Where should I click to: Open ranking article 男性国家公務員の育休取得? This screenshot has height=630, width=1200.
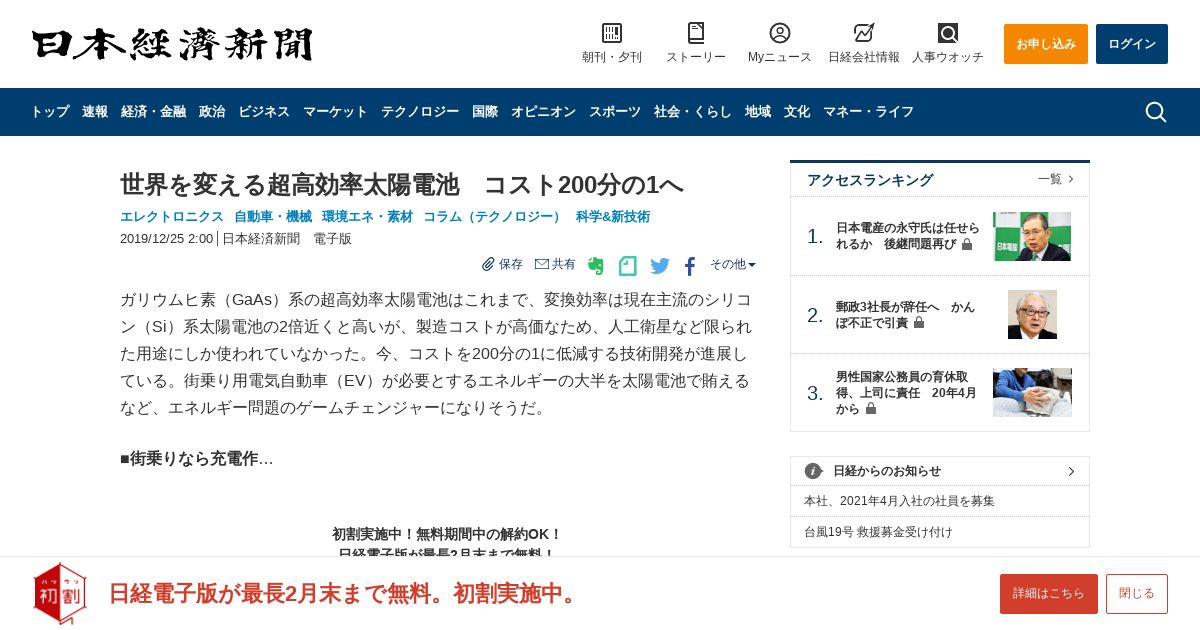[x=906, y=393]
